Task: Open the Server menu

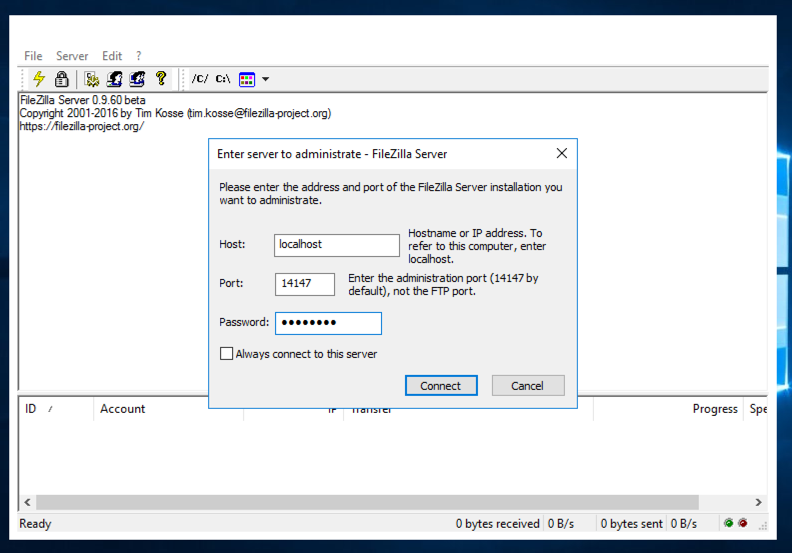Action: pos(72,56)
